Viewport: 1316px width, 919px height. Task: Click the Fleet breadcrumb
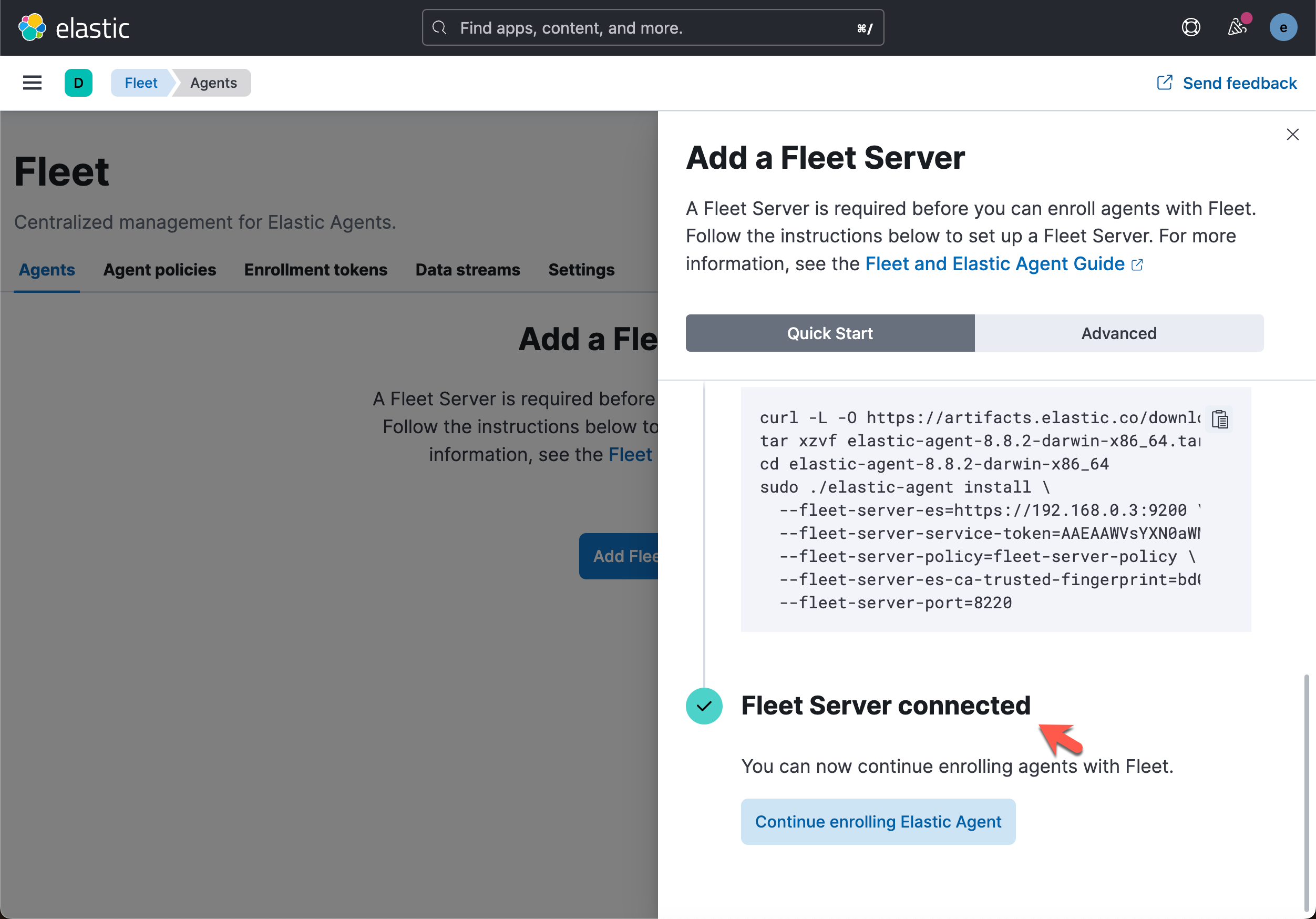click(x=141, y=83)
